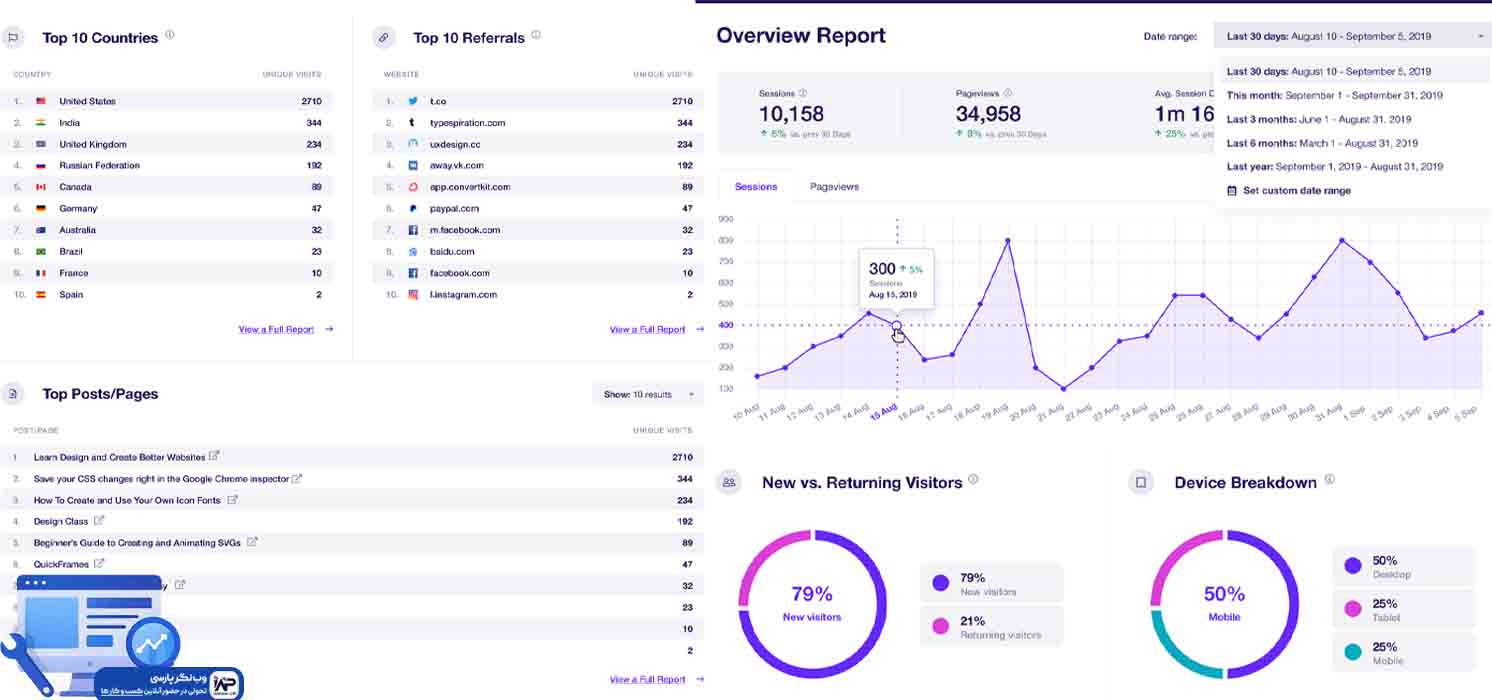Click the info icon beside Top 10 Referrals
This screenshot has width=1492, height=700.
(536, 35)
